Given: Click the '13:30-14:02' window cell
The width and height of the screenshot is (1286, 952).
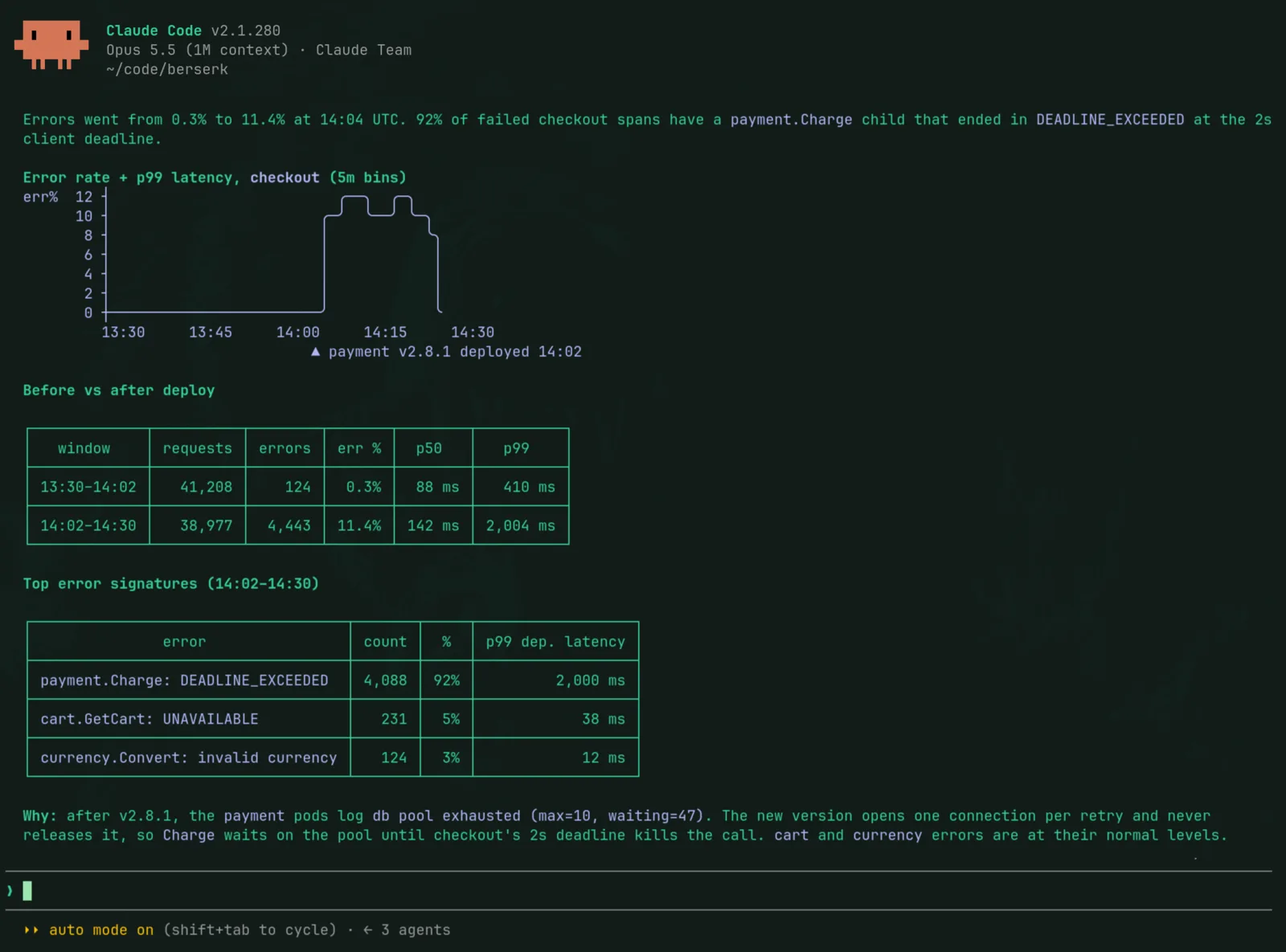Looking at the screenshot, I should coord(88,487).
